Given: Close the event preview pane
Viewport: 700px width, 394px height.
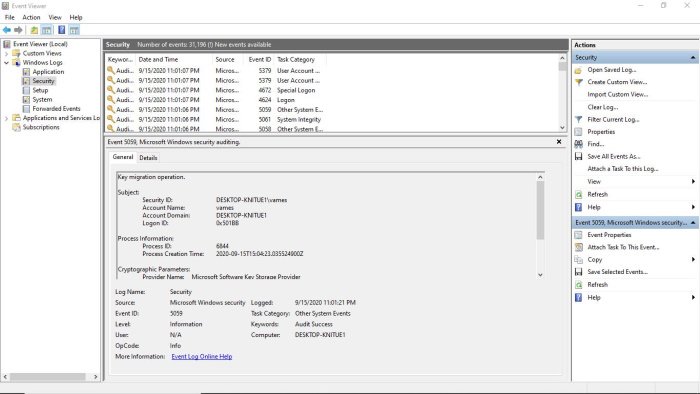Looking at the screenshot, I should (559, 141).
